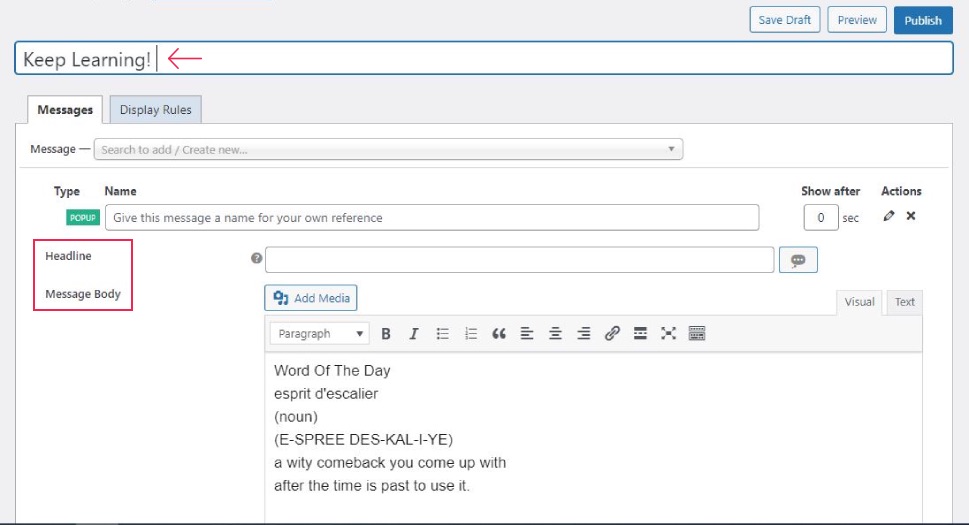Viewport: 969px width, 525px height.
Task: Align text center
Action: point(555,334)
